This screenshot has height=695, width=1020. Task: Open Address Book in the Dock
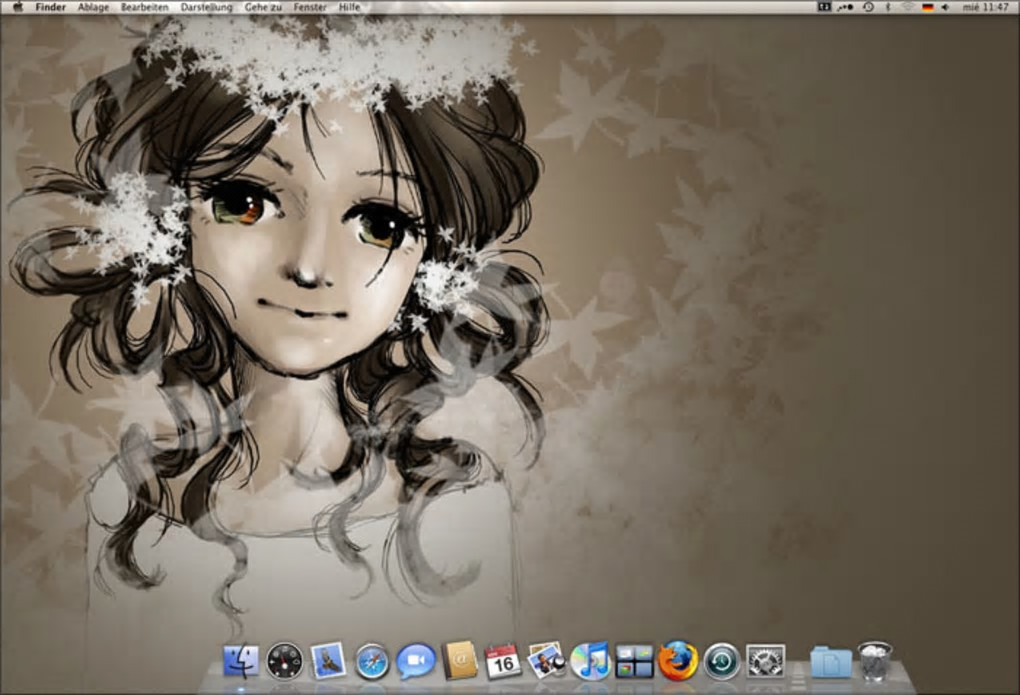click(459, 661)
